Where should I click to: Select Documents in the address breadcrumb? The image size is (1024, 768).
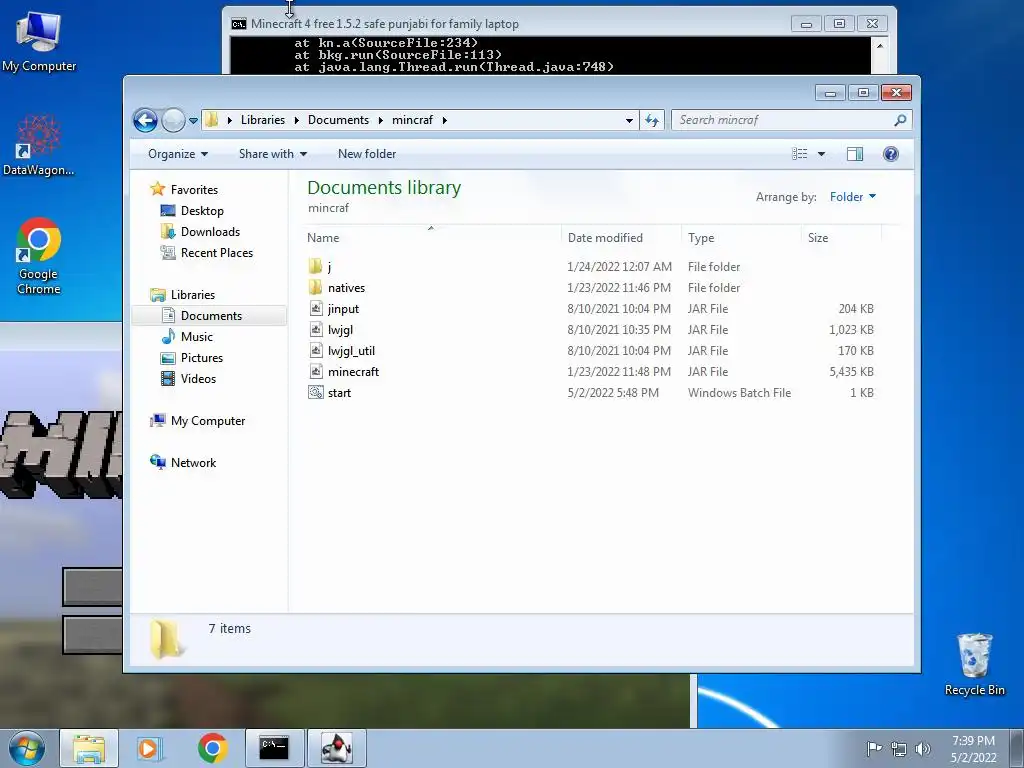(338, 120)
